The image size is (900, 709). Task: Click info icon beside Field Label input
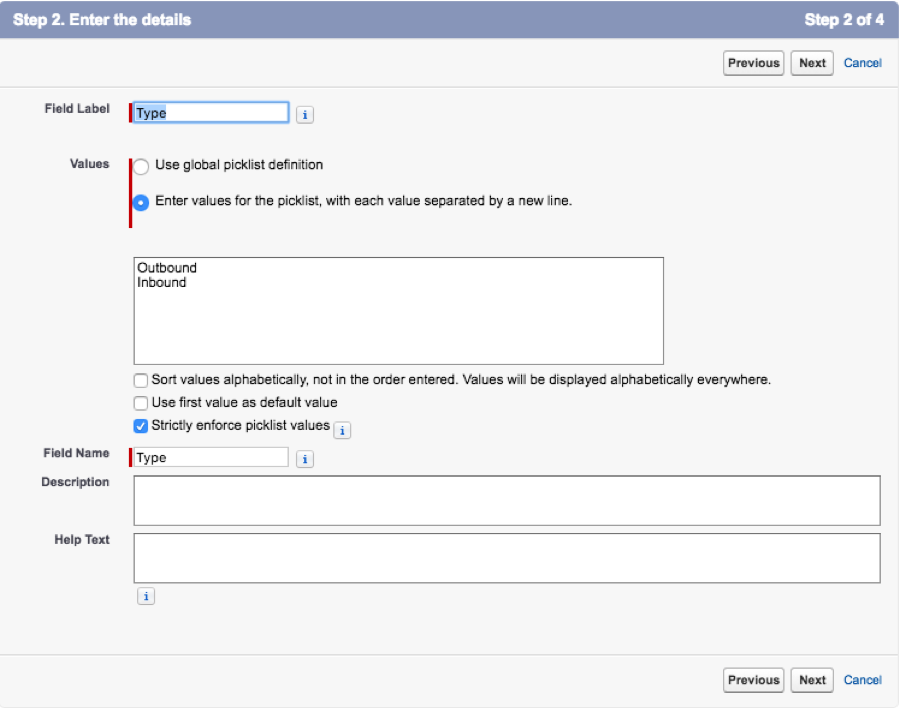click(x=305, y=114)
